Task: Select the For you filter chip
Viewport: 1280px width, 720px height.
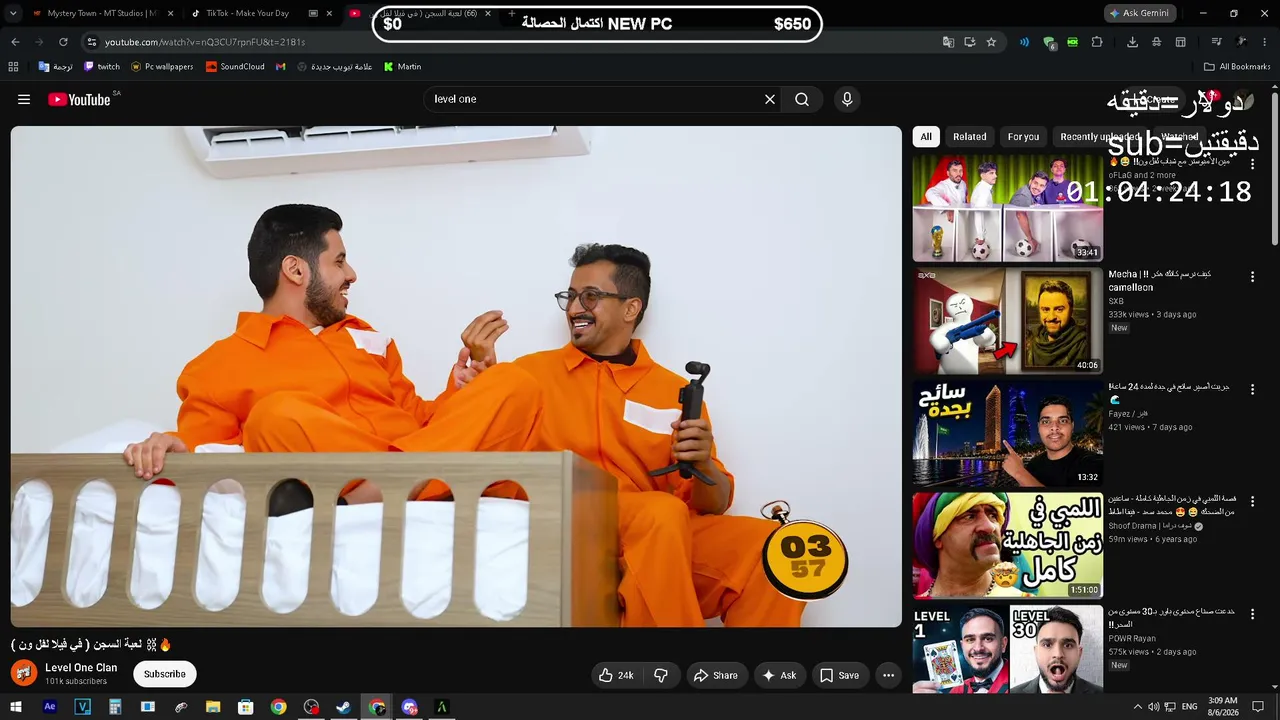Action: pyautogui.click(x=1023, y=137)
